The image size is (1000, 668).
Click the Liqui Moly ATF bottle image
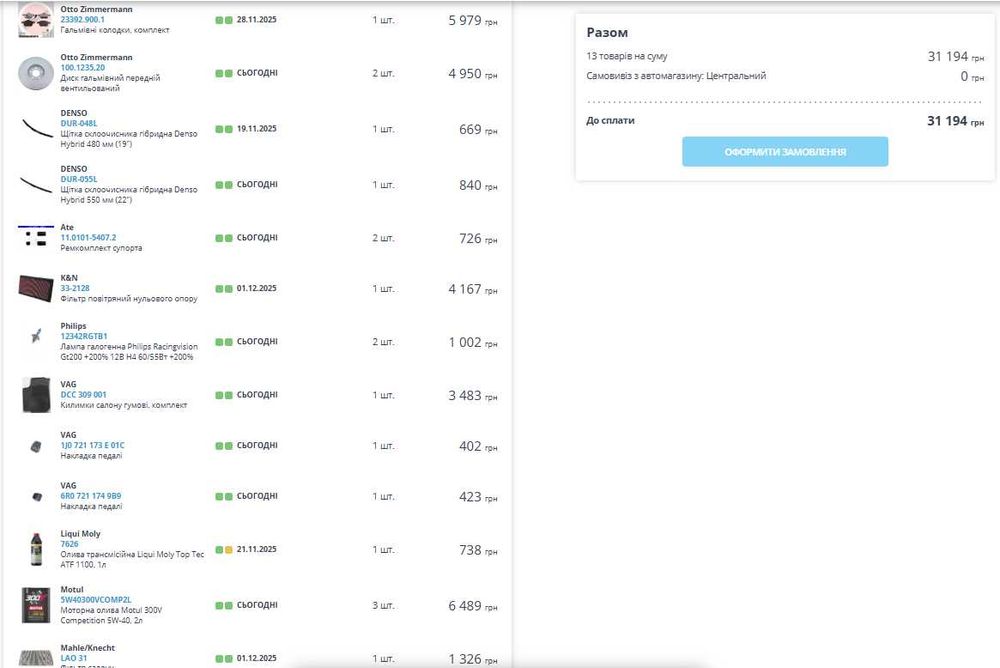36,550
